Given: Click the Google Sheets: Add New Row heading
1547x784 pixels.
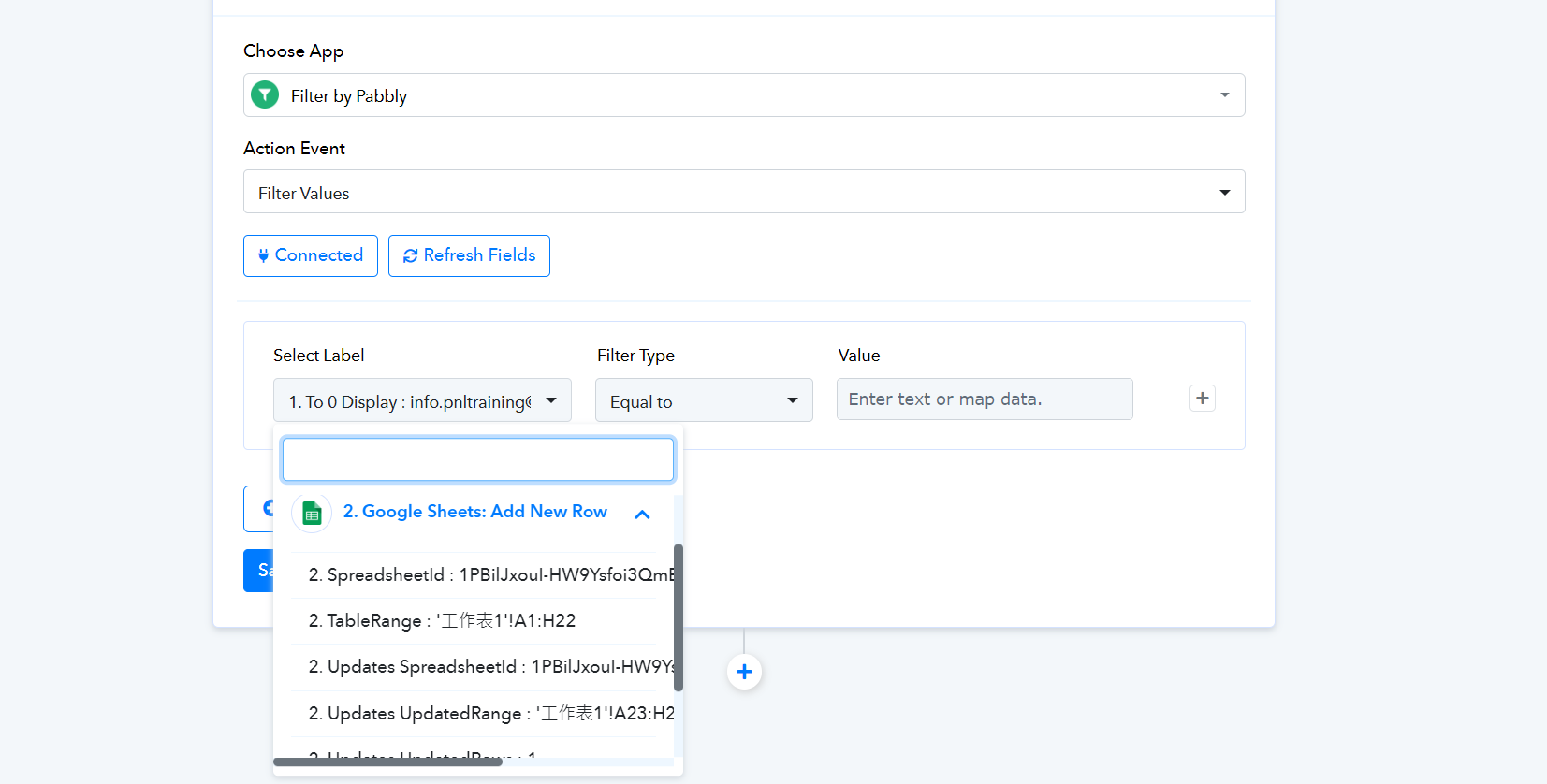Looking at the screenshot, I should [x=475, y=512].
